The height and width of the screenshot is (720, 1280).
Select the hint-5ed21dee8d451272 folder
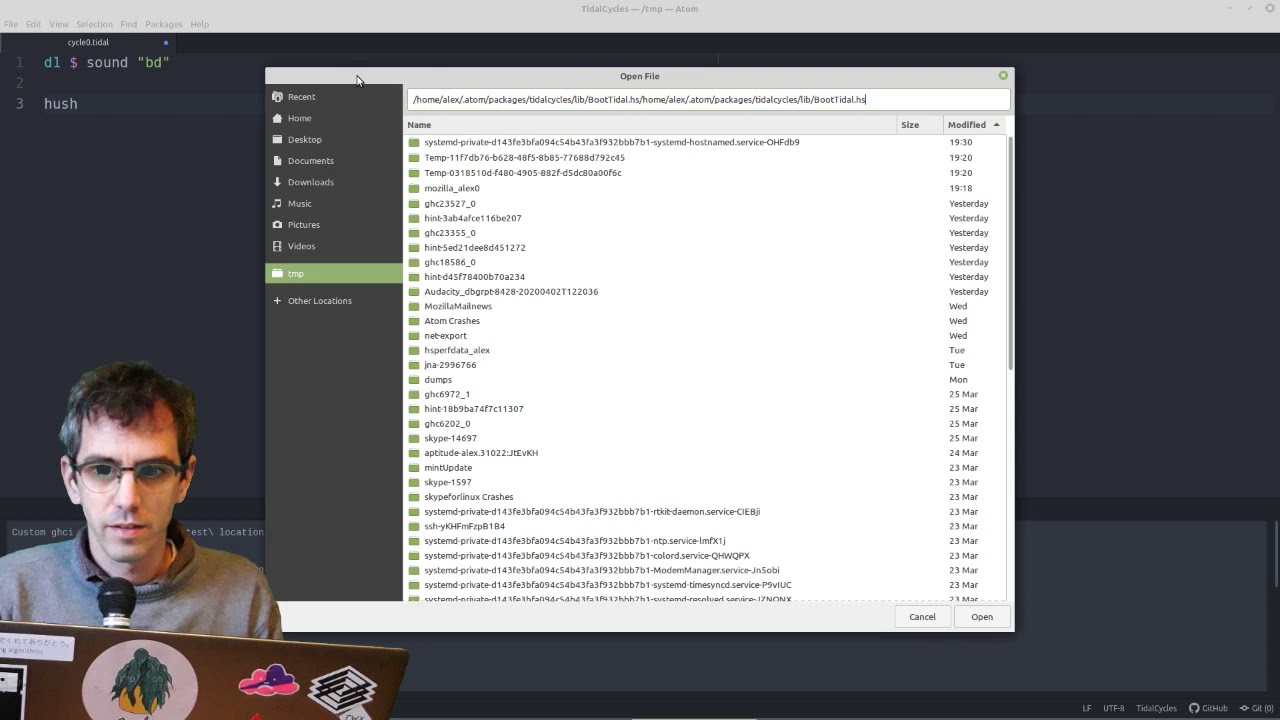tap(705, 247)
